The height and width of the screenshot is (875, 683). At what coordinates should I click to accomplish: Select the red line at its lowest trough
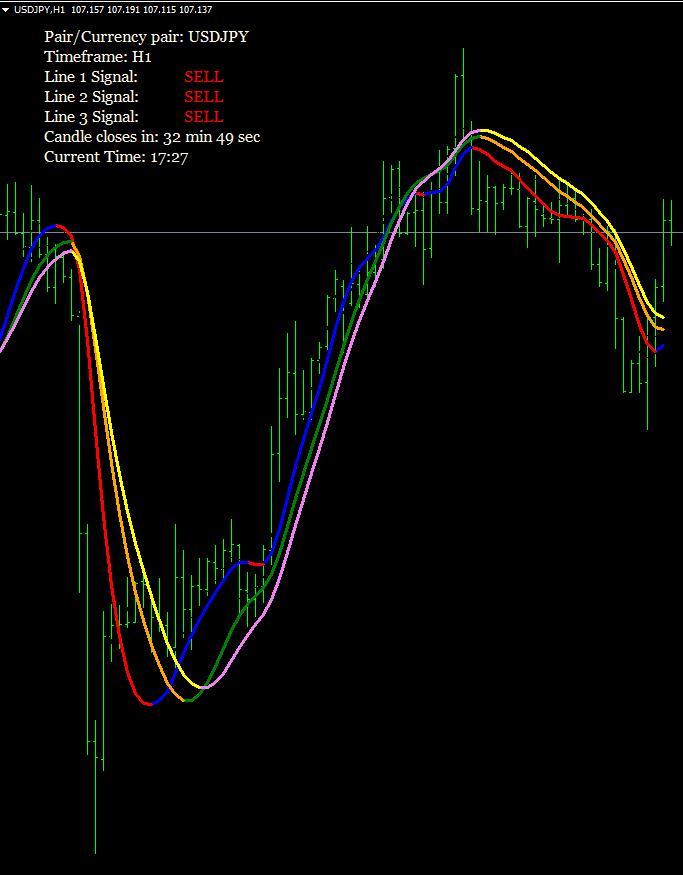[150, 704]
